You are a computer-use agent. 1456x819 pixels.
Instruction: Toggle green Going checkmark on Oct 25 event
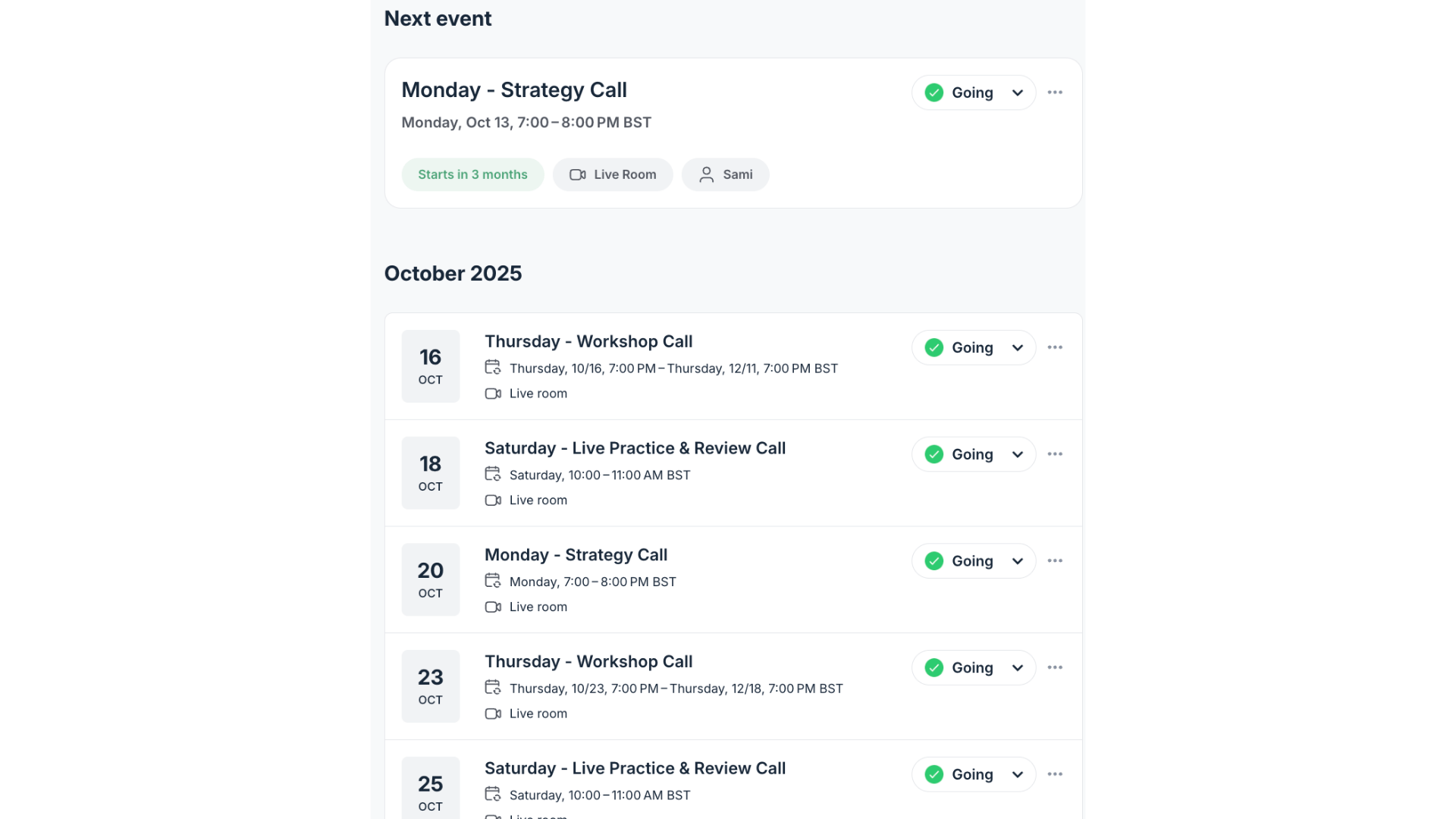pos(934,774)
